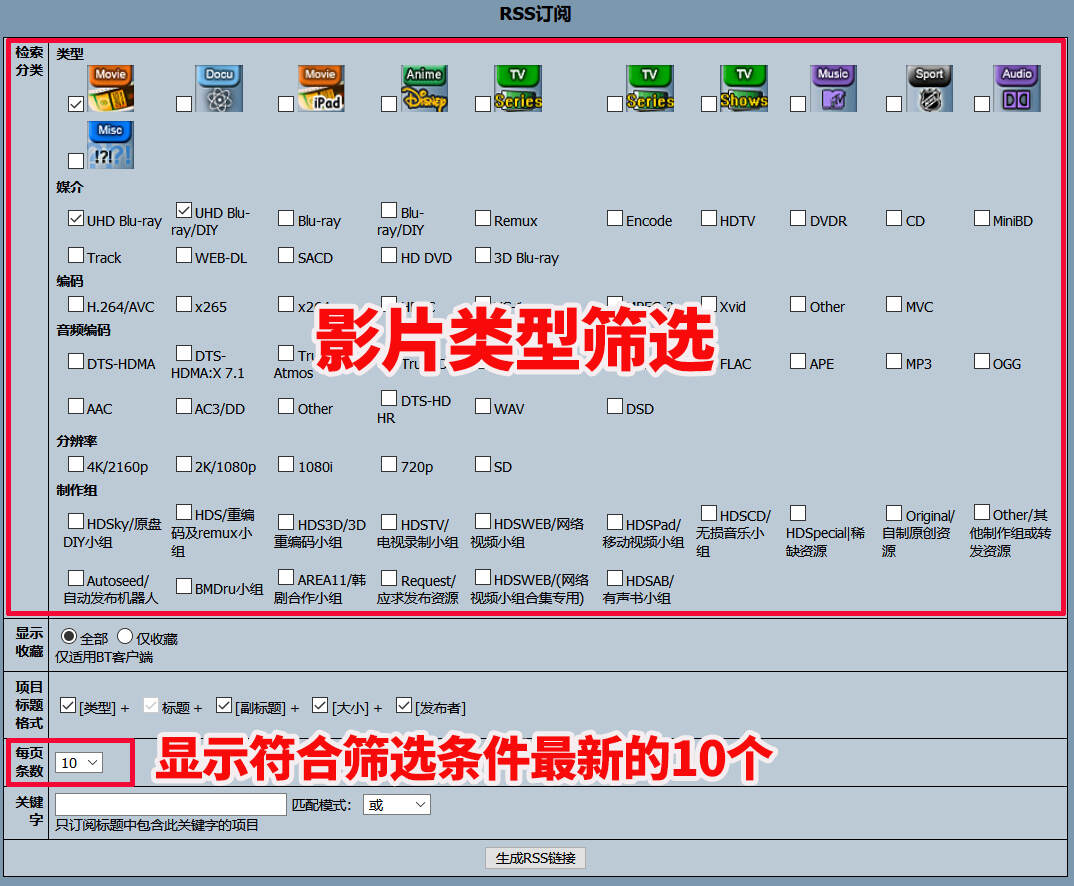
Task: Select the 720p resolution checkbox
Action: pyautogui.click(x=388, y=465)
